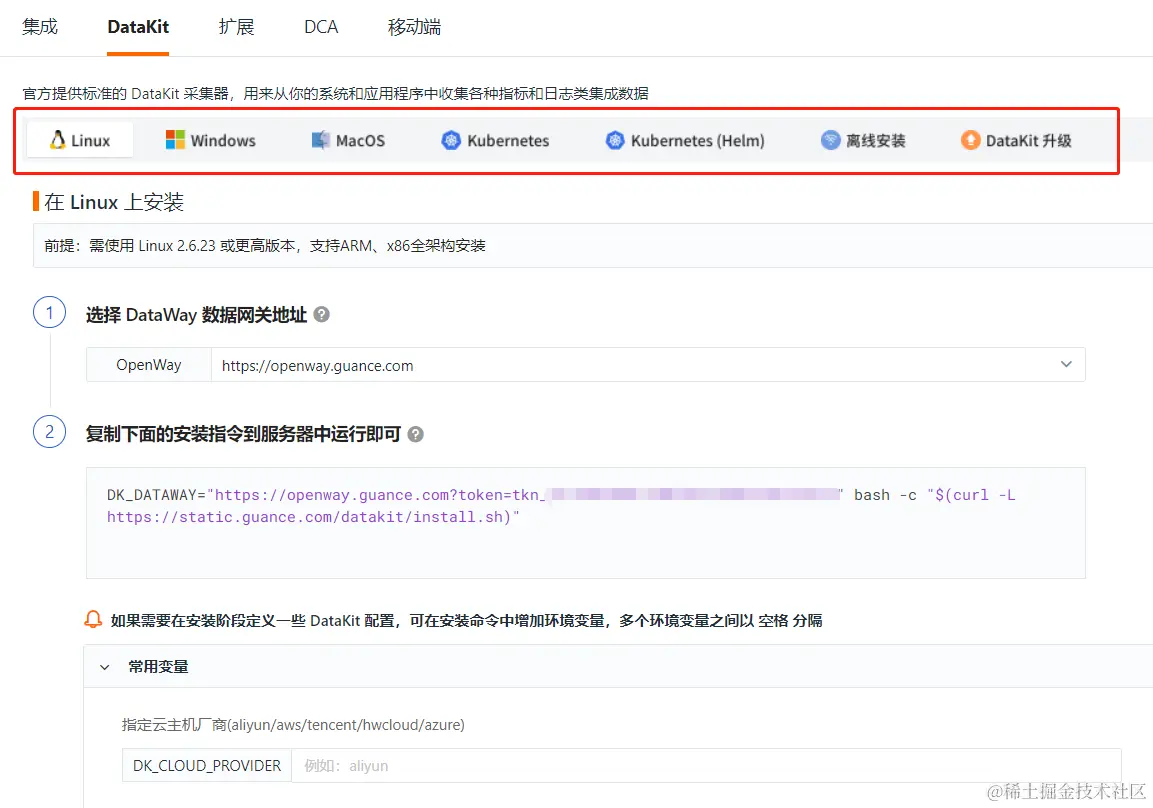Click the OpenWay label box

click(x=149, y=365)
